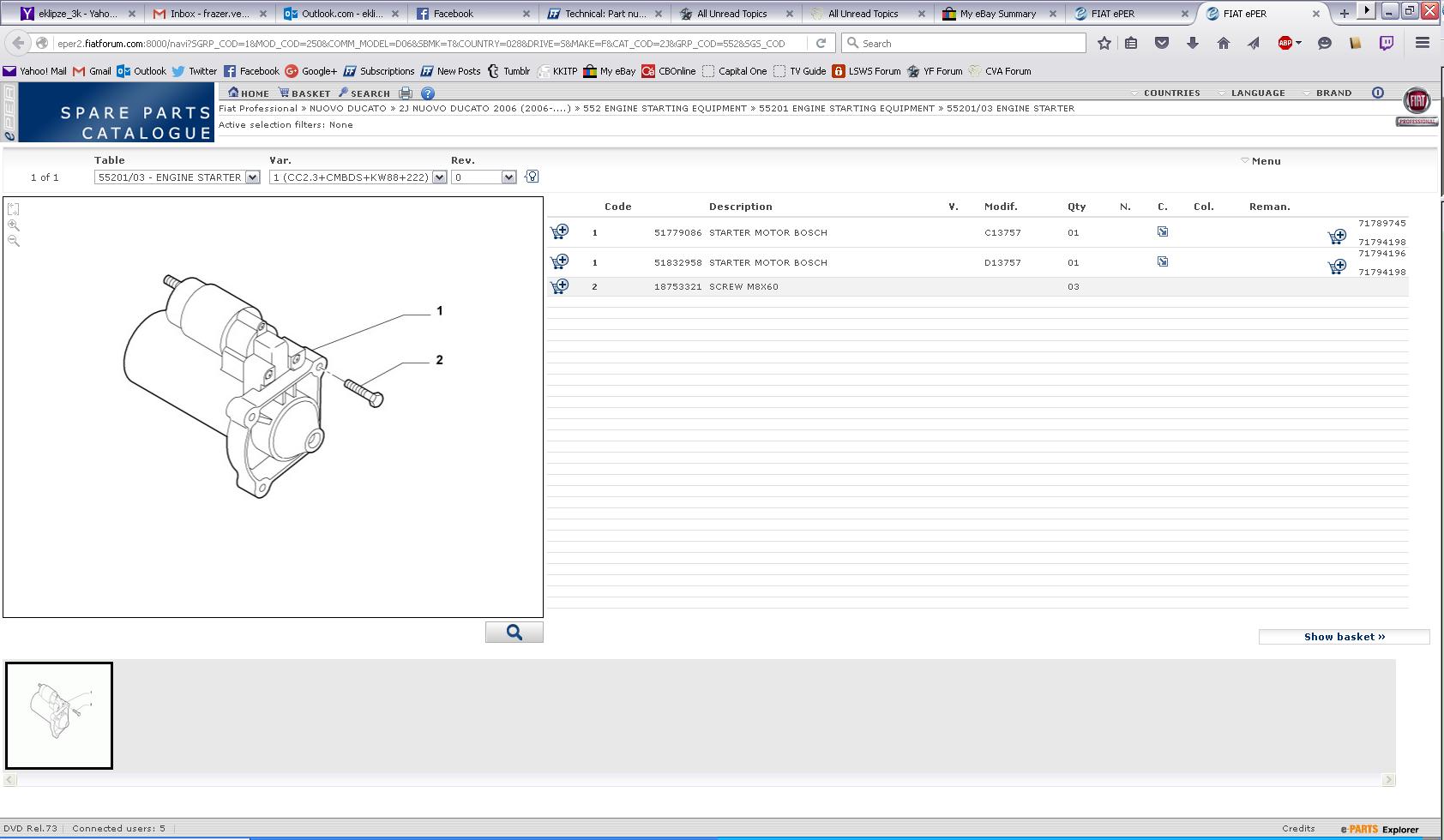This screenshot has height=840, width=1444.
Task: Go to Fiat Professional in the breadcrumb
Action: tap(258, 108)
